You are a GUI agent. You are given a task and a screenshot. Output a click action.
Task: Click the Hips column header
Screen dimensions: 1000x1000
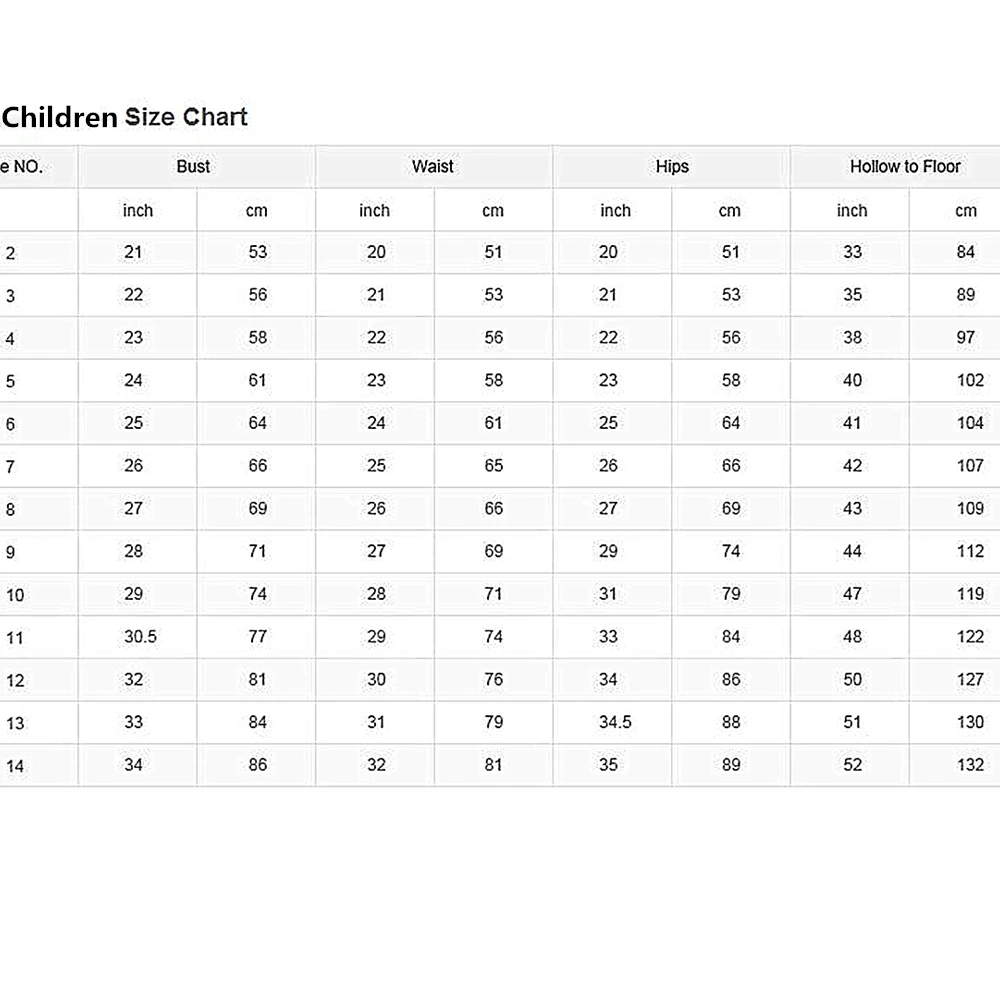click(x=672, y=167)
